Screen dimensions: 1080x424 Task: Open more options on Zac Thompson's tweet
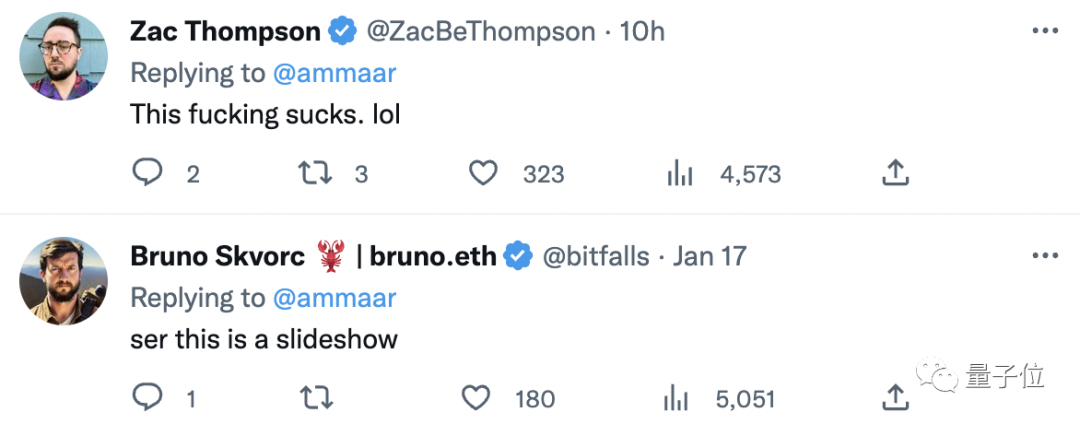coord(1044,32)
